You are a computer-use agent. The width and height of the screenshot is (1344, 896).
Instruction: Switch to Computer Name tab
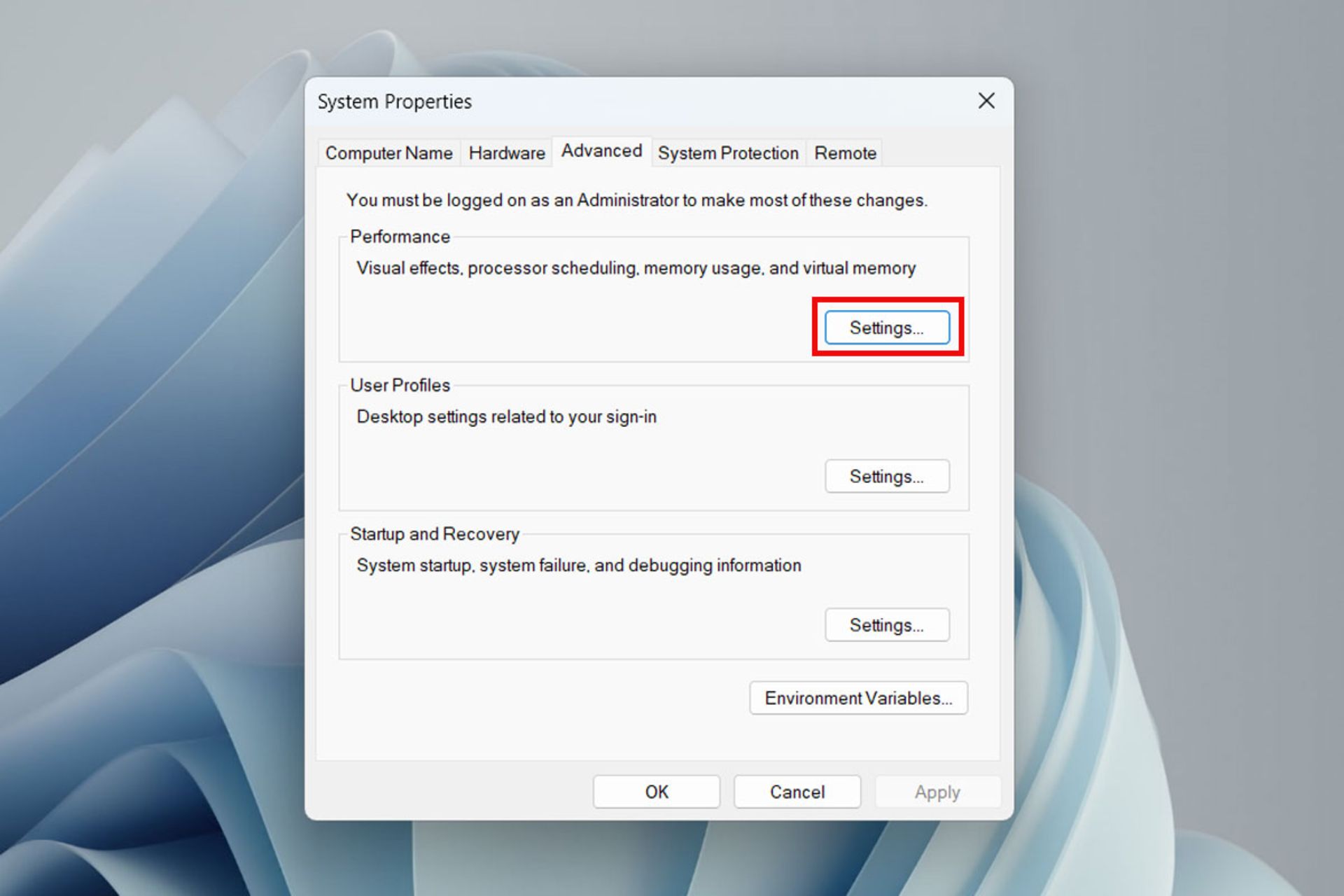388,153
